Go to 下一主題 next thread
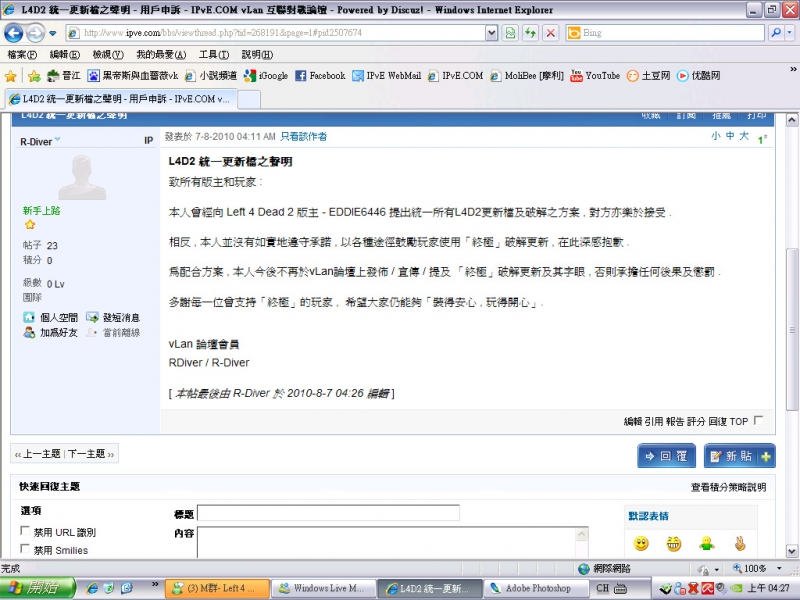800x600 pixels. click(x=86, y=454)
